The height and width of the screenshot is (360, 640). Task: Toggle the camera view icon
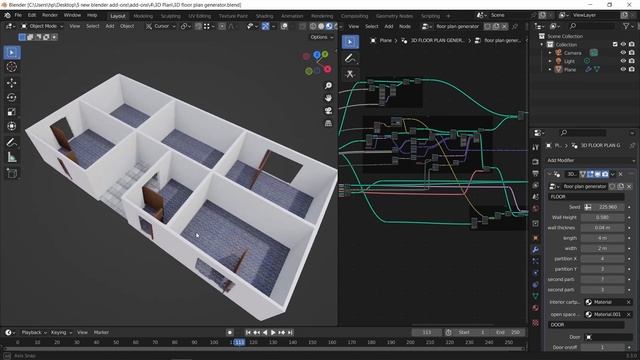click(x=328, y=111)
